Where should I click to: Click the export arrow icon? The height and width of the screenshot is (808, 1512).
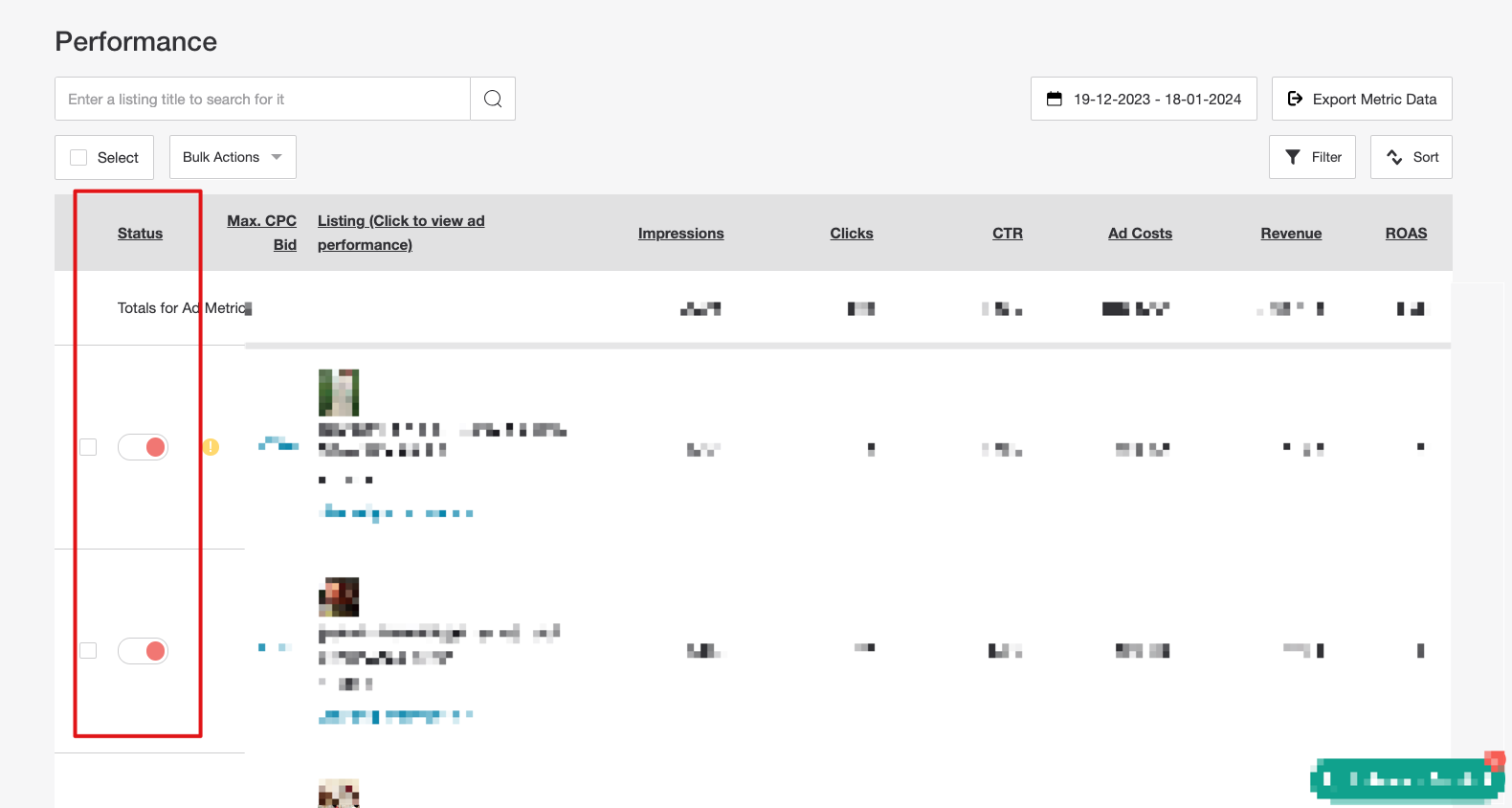[x=1295, y=99]
